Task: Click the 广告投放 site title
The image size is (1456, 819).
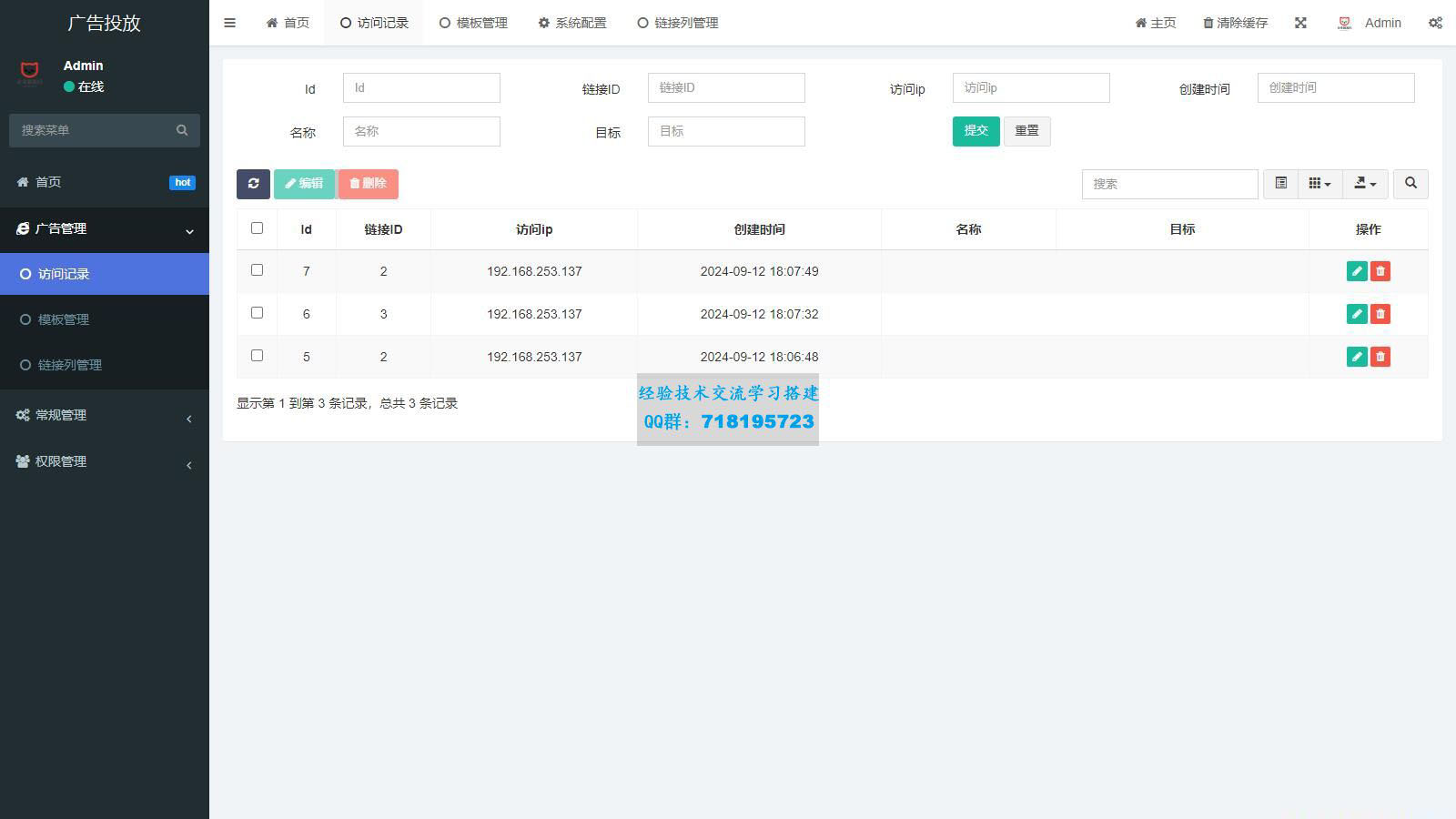Action: pyautogui.click(x=104, y=23)
